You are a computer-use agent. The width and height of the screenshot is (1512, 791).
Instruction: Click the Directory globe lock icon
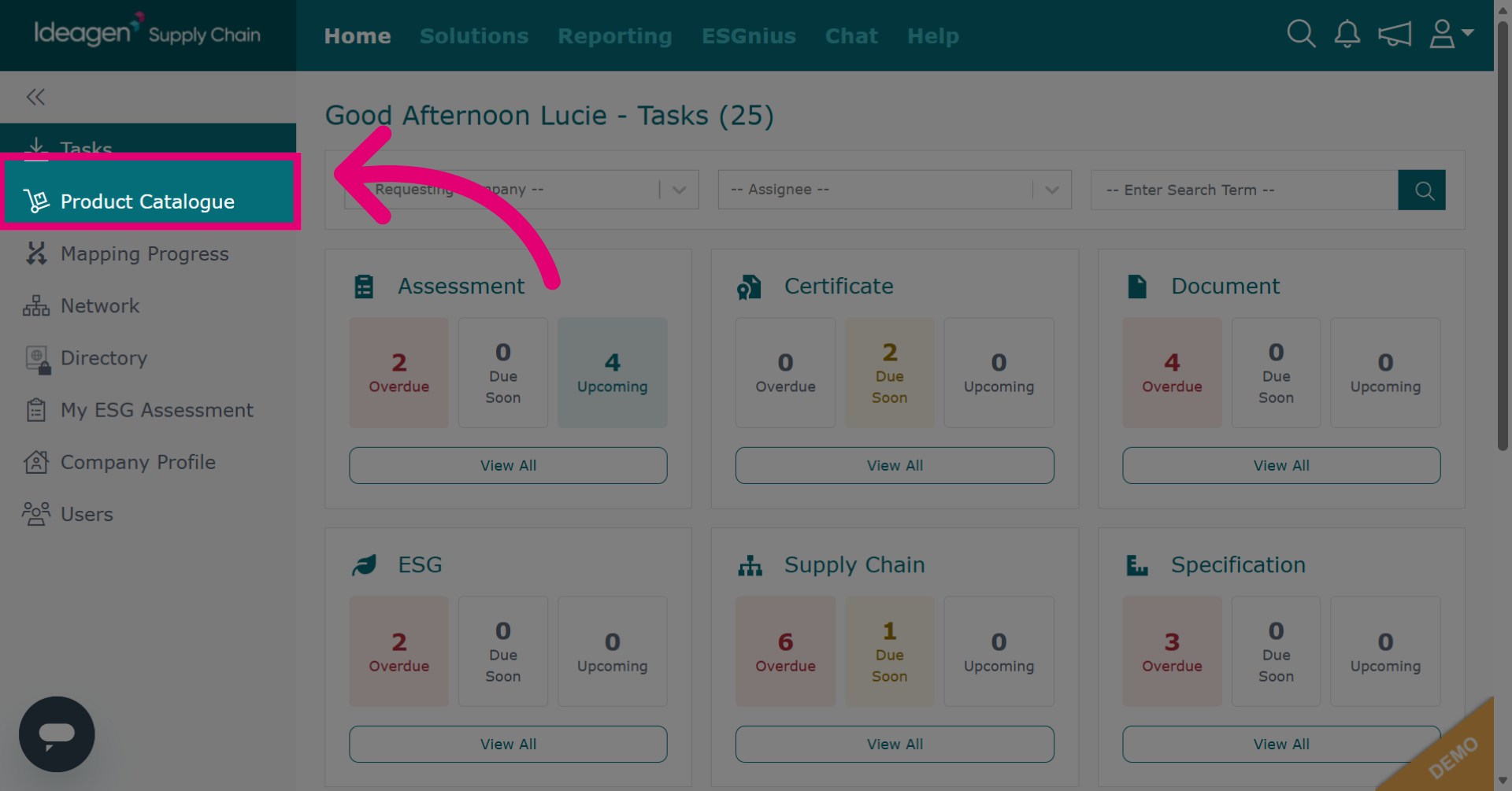coord(38,359)
